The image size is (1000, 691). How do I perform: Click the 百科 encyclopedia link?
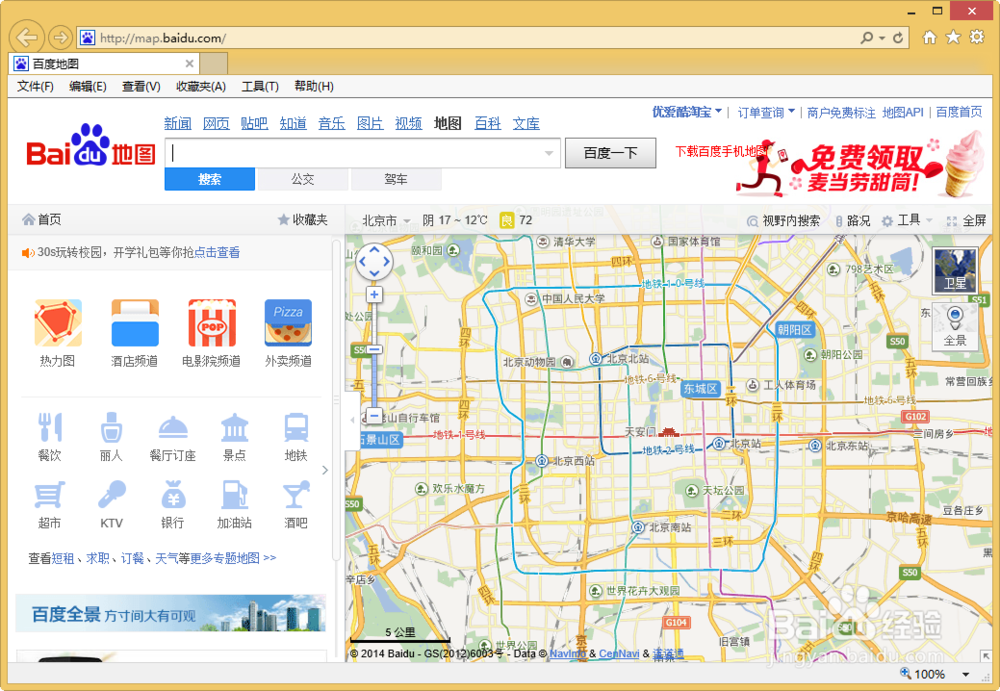tap(487, 123)
